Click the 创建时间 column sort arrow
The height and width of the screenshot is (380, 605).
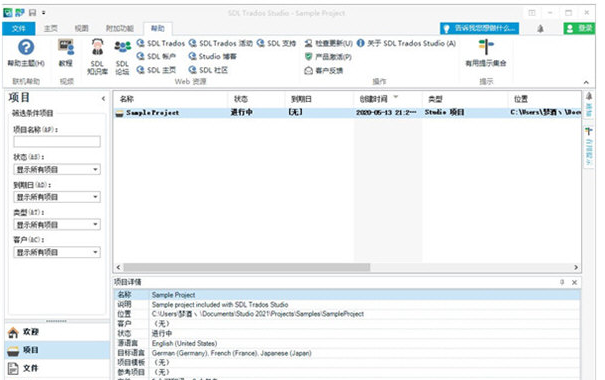click(x=395, y=96)
